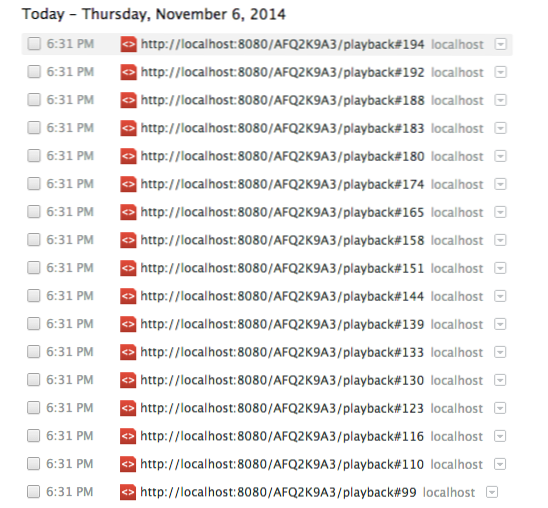Tick the checkbox for the playback#192 entry
The height and width of the screenshot is (508, 548).
(34, 72)
